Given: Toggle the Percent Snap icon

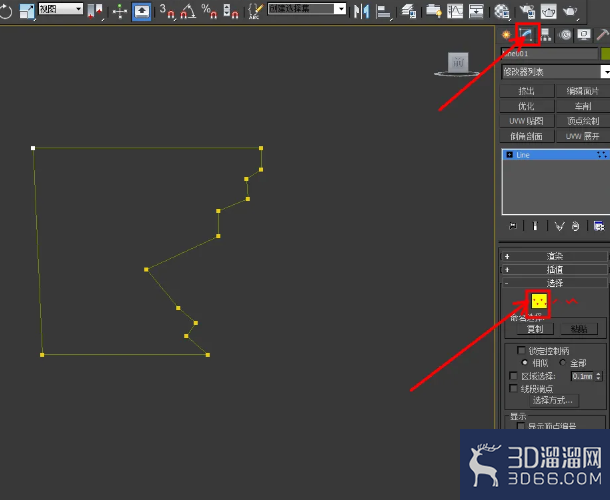Looking at the screenshot, I should point(209,11).
